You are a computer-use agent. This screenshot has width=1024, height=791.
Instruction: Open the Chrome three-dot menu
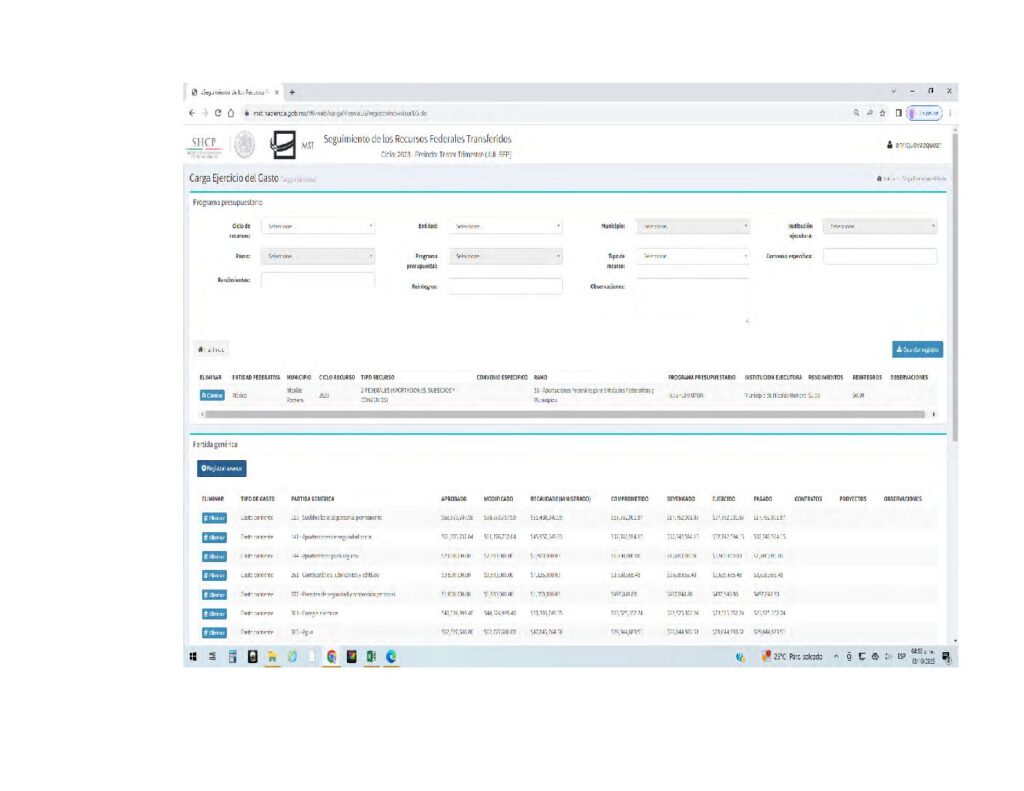point(950,113)
